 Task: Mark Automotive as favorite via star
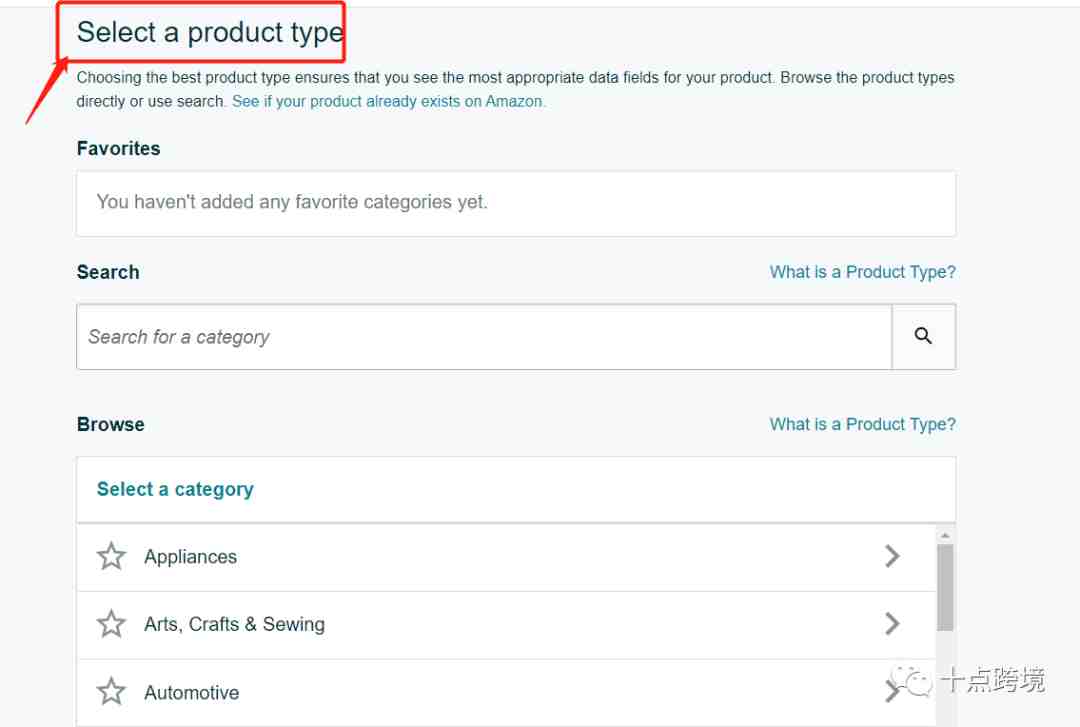(x=111, y=692)
